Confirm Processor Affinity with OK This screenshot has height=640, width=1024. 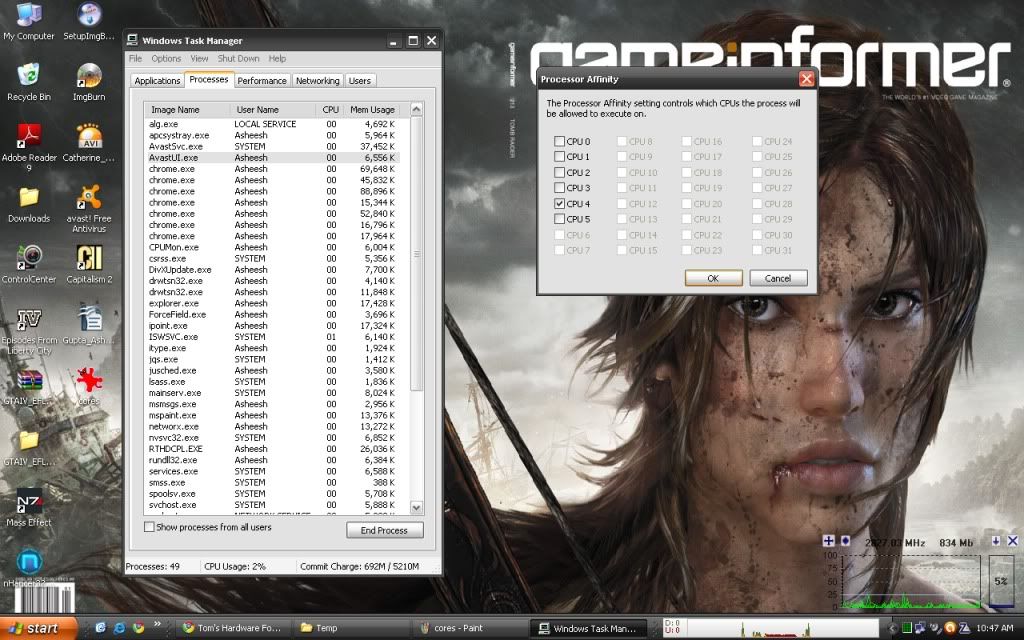(713, 278)
